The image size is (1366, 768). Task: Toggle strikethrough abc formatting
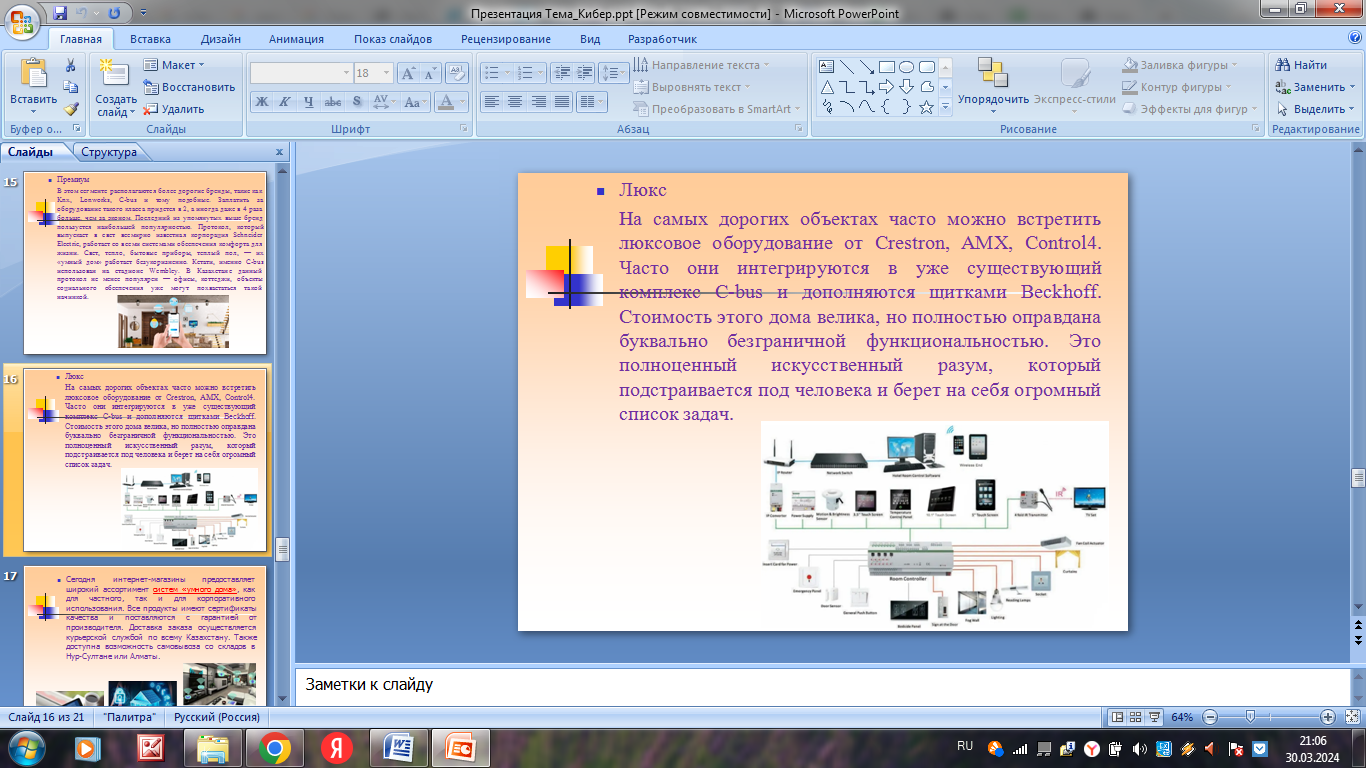333,101
